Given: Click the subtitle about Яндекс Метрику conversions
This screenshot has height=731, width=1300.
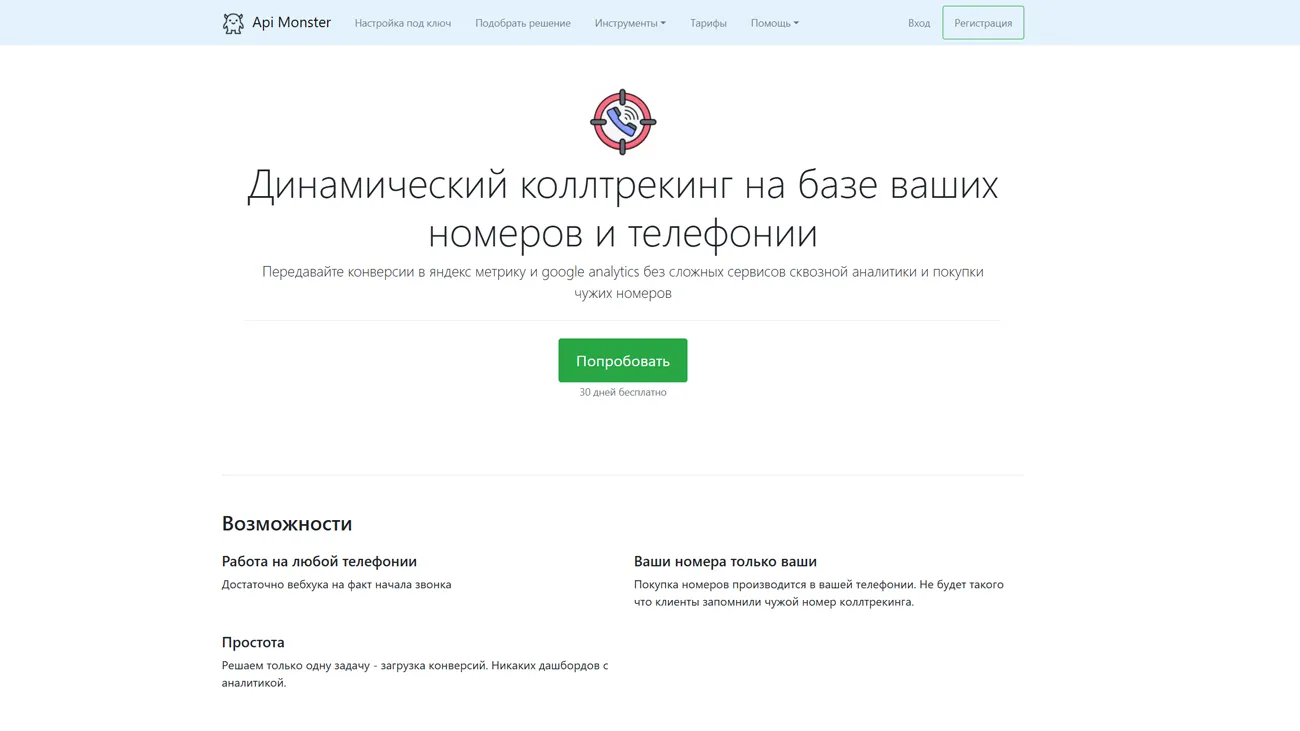Looking at the screenshot, I should [622, 282].
